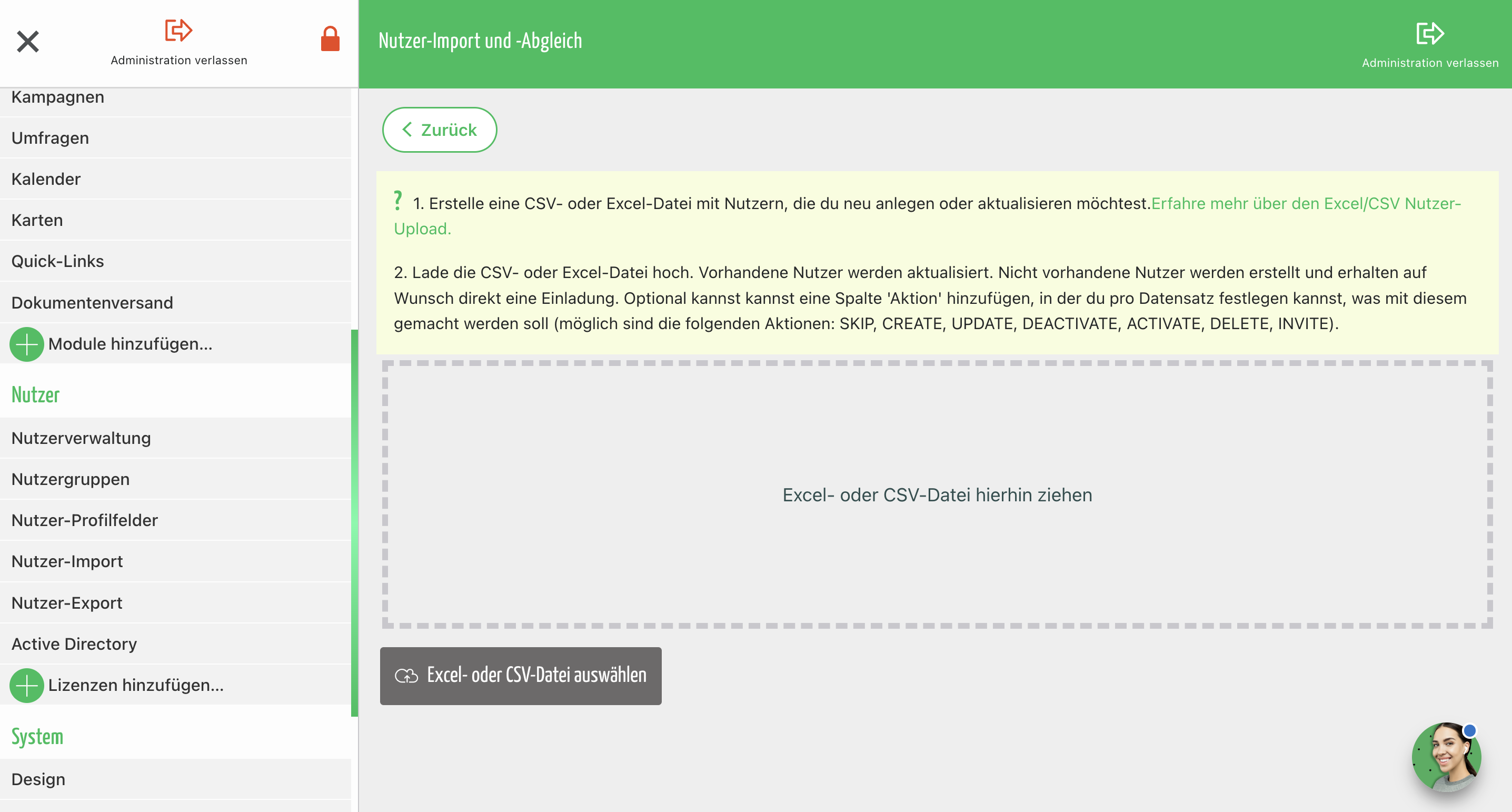Click Excel- oder CSV-Datei auswählen button

click(521, 676)
